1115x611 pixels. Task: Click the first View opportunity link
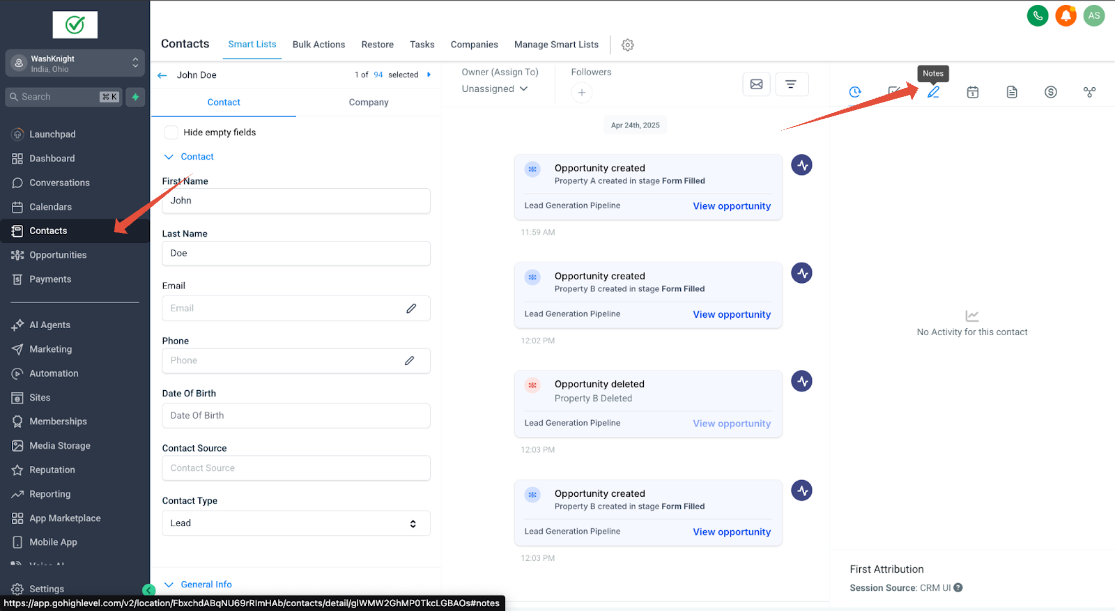coord(731,206)
